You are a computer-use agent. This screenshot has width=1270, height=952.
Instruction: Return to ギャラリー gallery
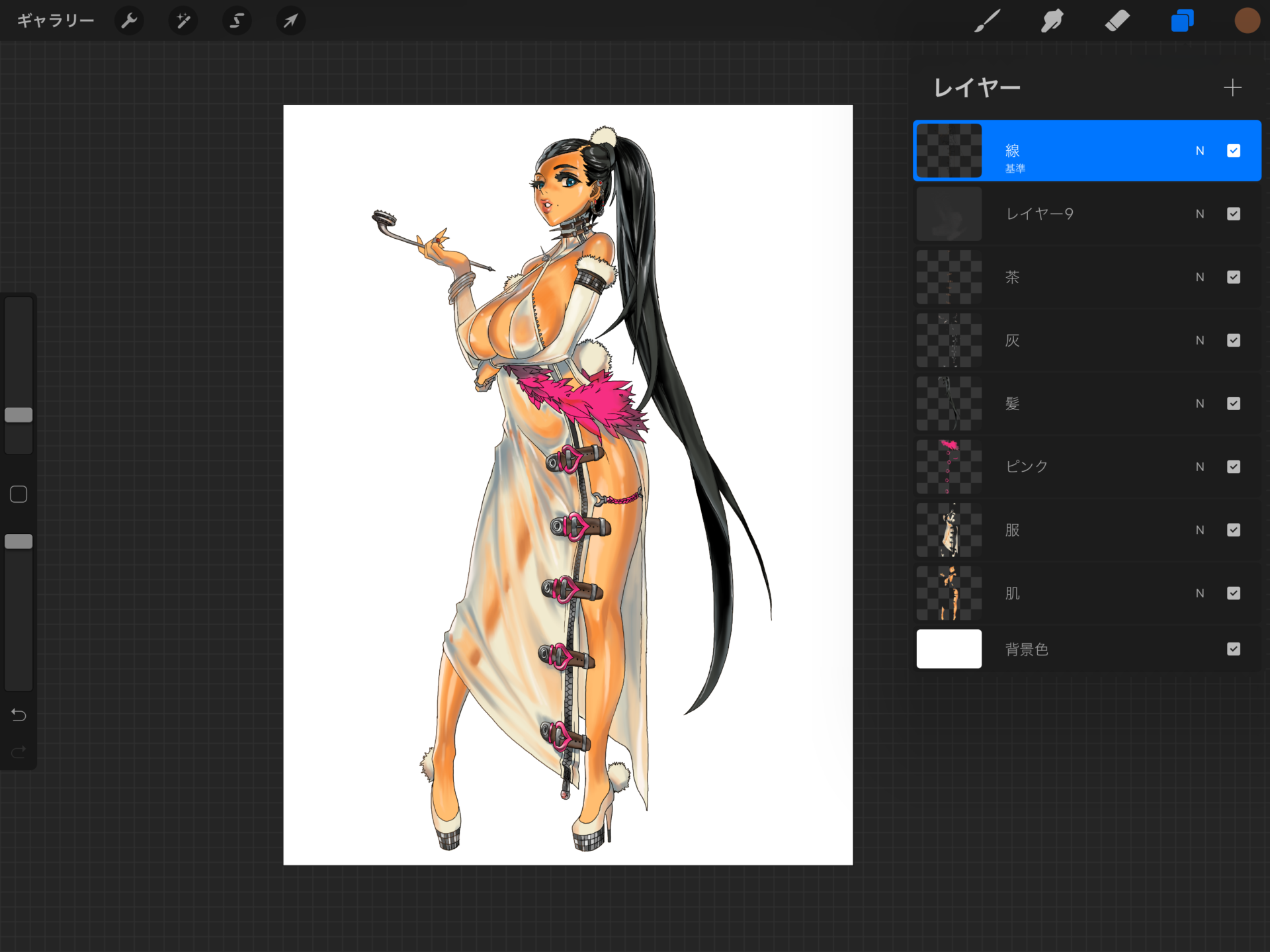pyautogui.click(x=56, y=21)
